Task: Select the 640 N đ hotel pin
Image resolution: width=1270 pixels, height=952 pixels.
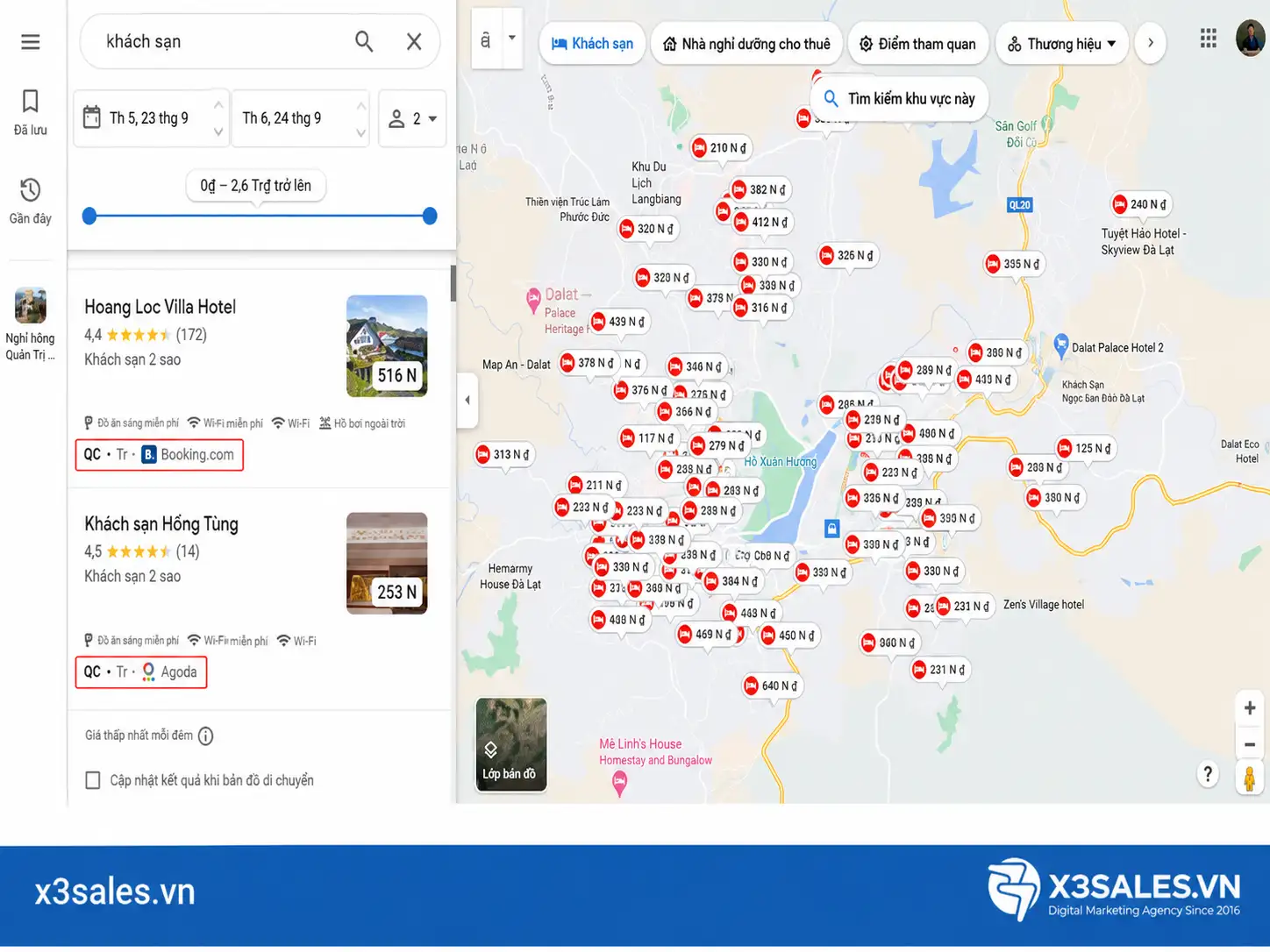Action: pyautogui.click(x=772, y=686)
